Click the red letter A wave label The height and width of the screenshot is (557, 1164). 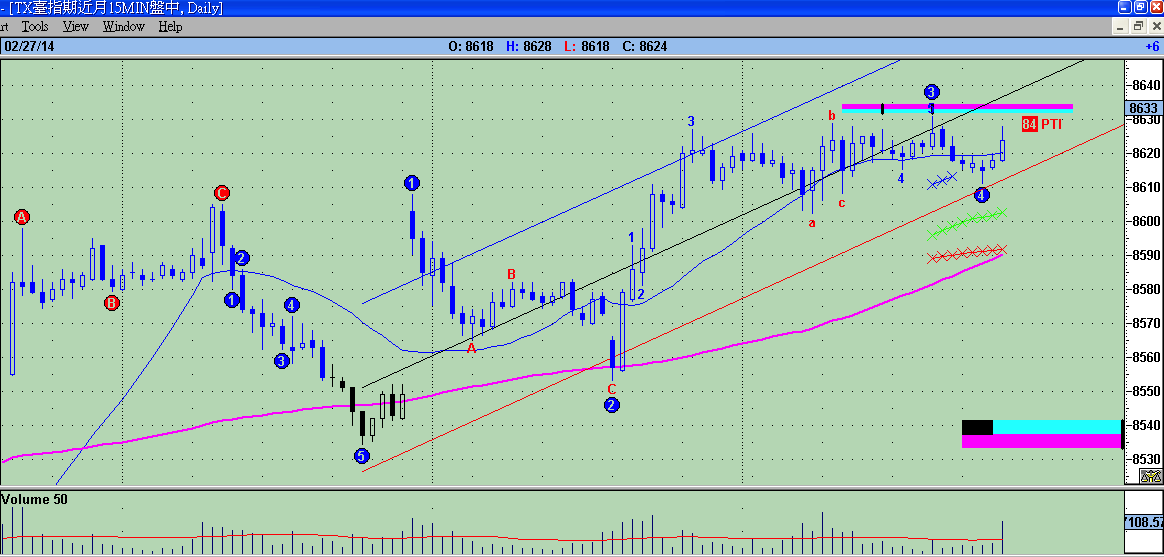coord(471,348)
